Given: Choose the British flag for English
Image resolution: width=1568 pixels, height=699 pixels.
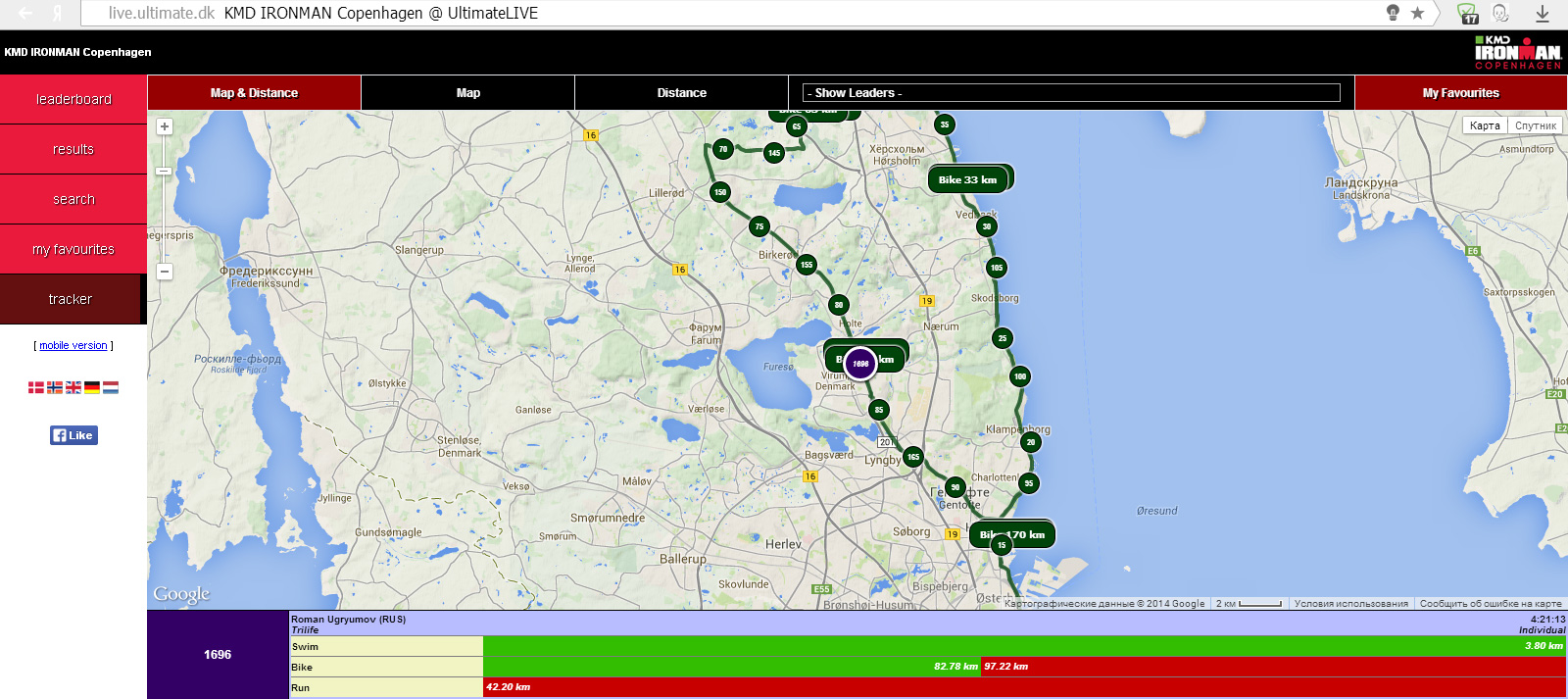Looking at the screenshot, I should [73, 387].
